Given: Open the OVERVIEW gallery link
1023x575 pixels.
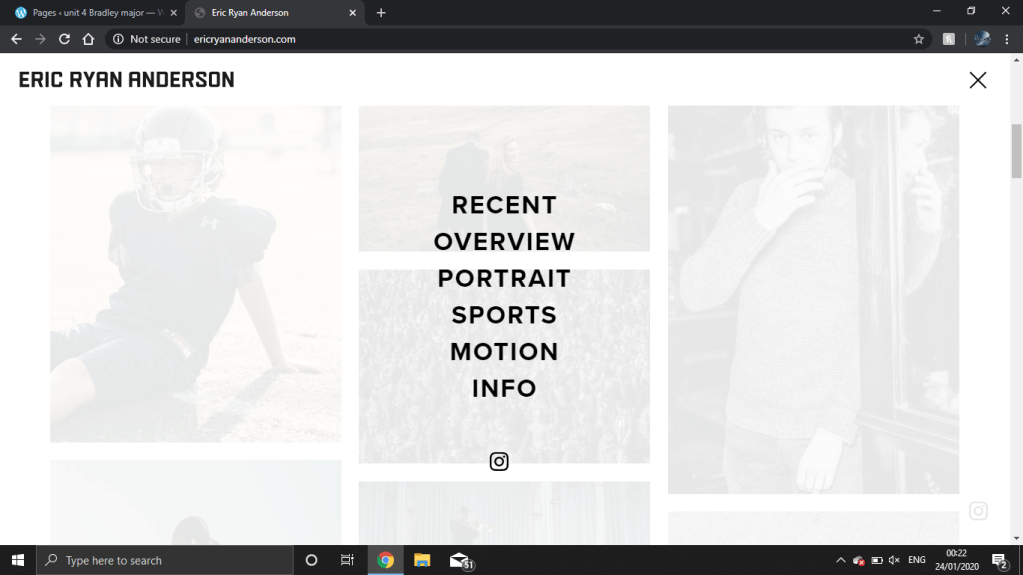Looking at the screenshot, I should 504,242.
